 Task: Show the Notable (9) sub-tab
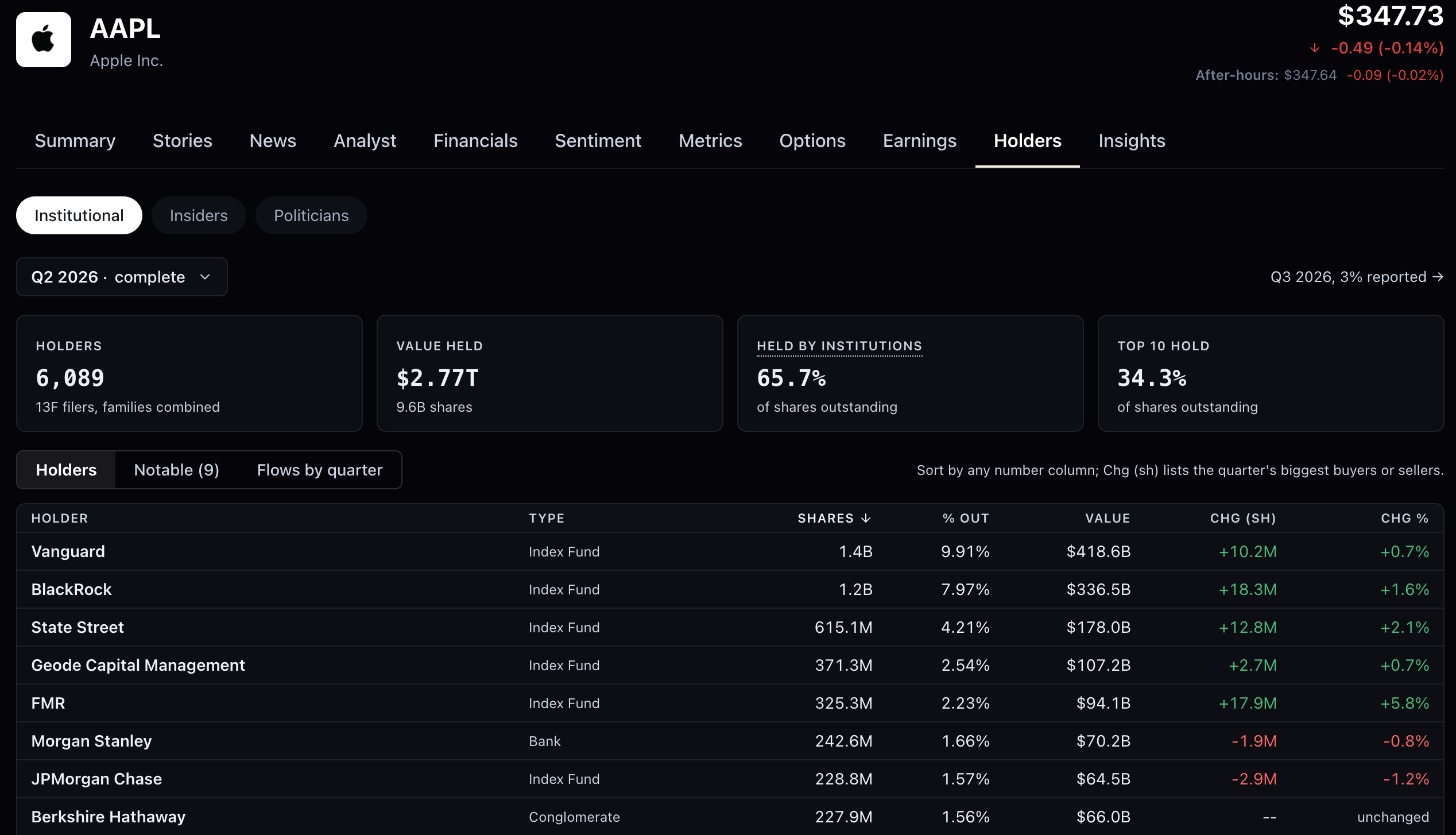click(176, 470)
